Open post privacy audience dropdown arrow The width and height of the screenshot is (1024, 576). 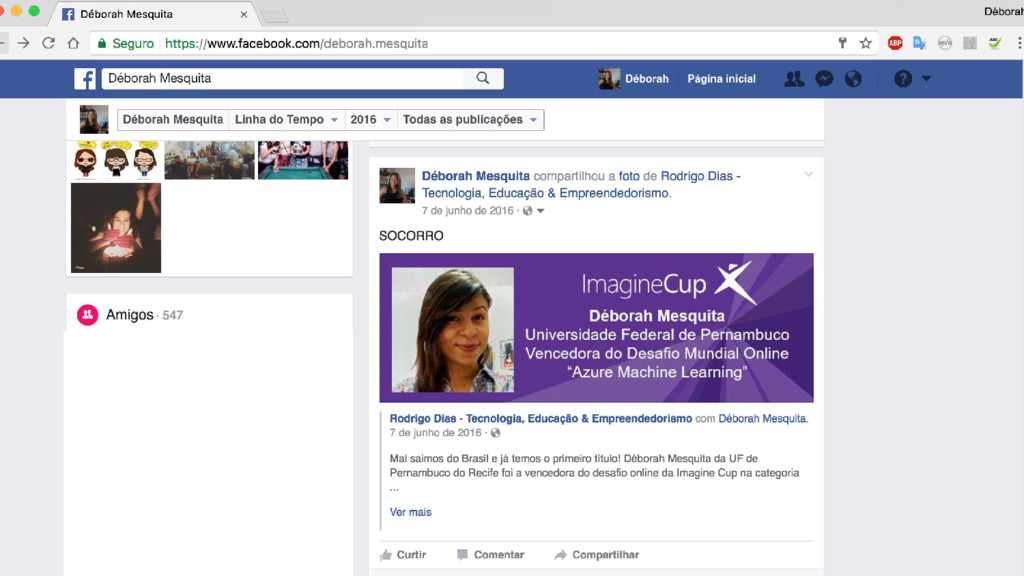540,211
